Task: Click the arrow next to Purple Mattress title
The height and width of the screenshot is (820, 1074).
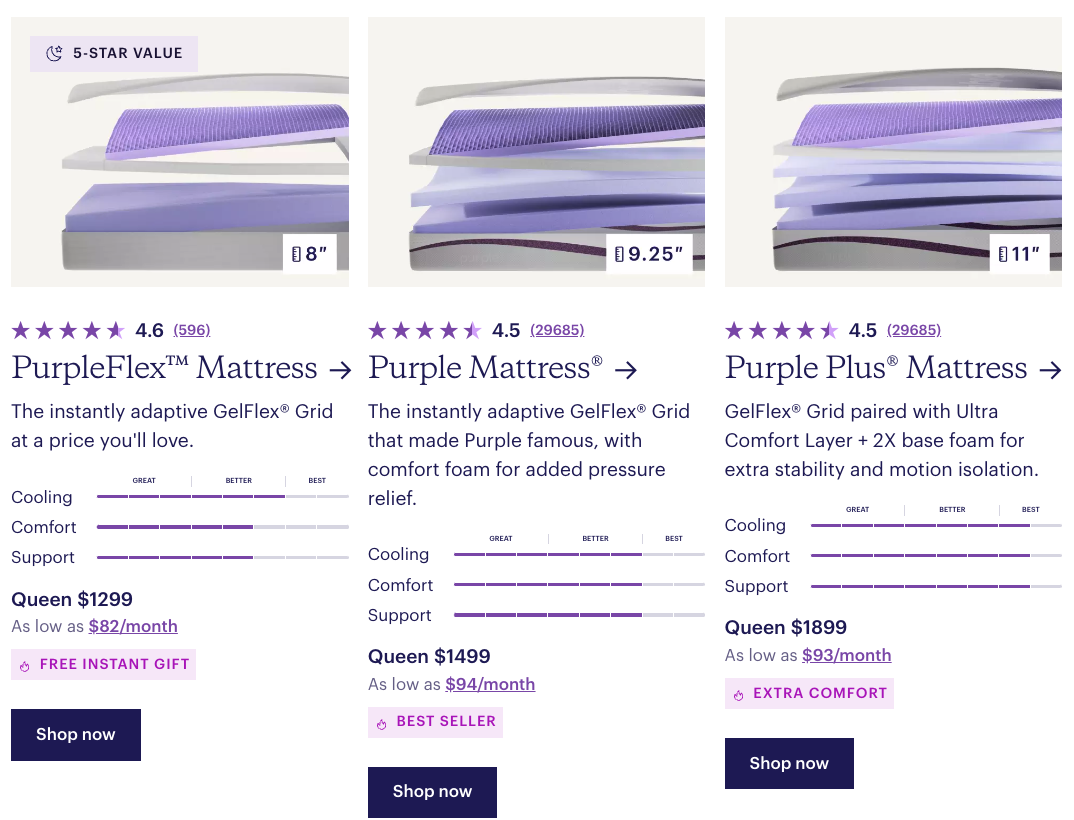Action: click(626, 370)
